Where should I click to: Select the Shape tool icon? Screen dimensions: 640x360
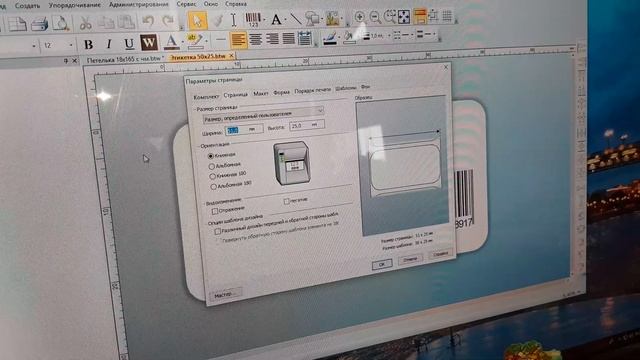point(312,18)
